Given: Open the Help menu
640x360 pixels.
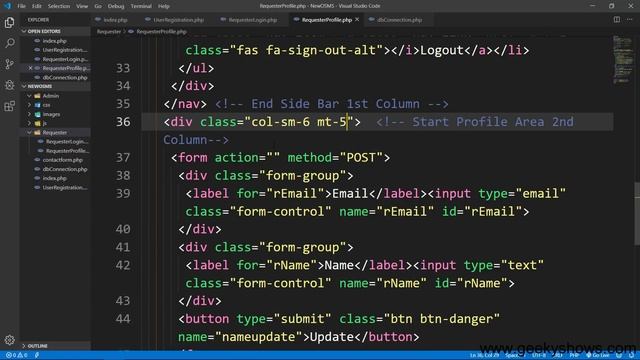Looking at the screenshot, I should [x=164, y=6].
